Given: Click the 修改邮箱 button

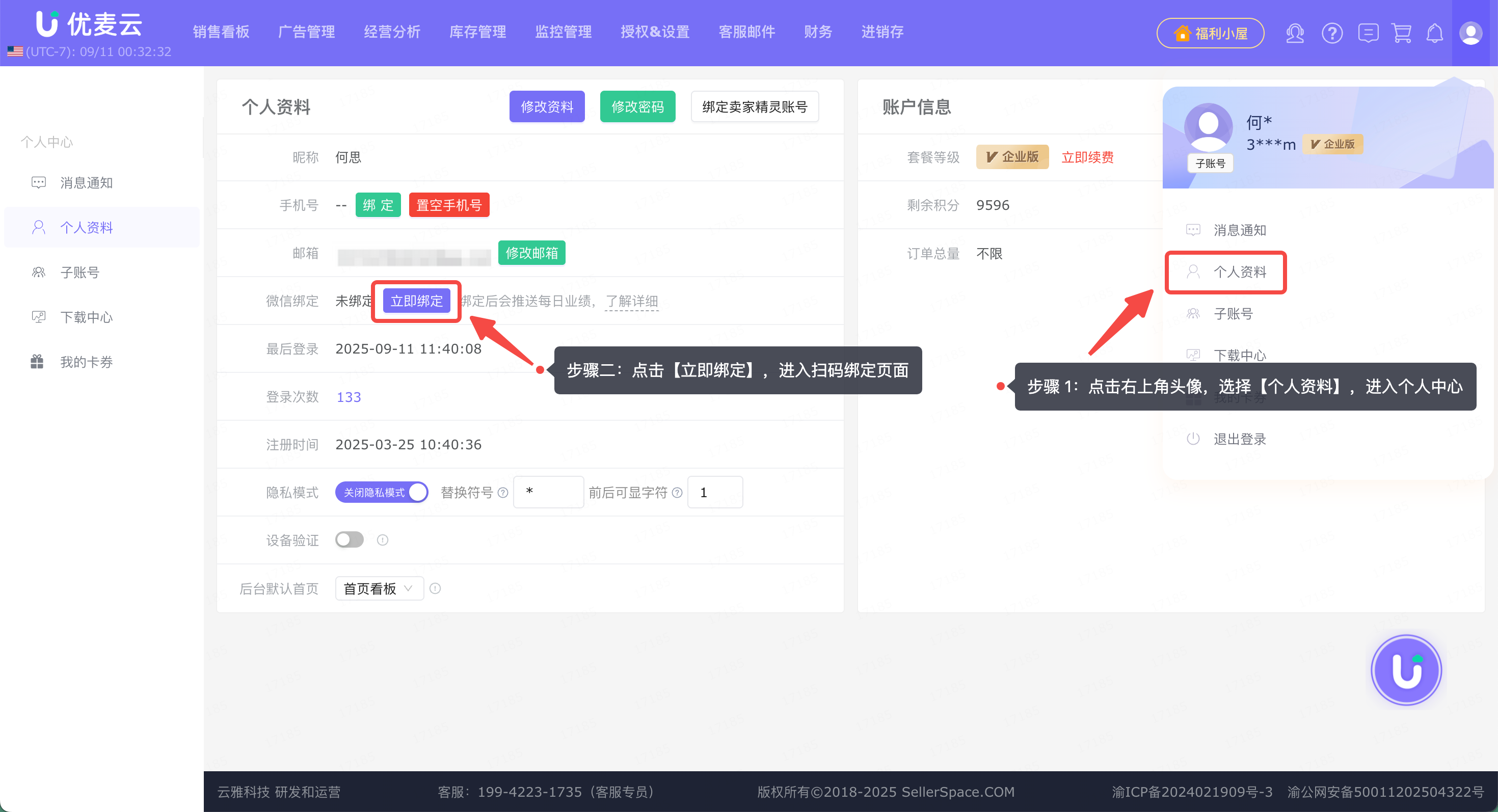Looking at the screenshot, I should pyautogui.click(x=531, y=253).
